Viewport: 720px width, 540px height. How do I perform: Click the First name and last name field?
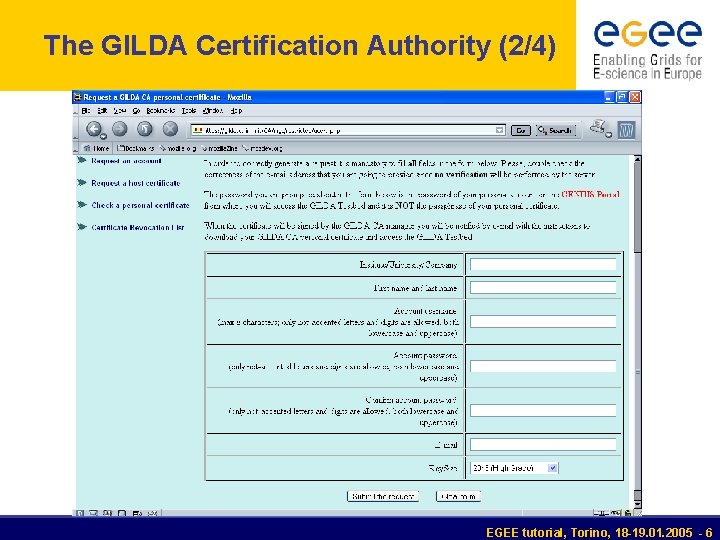point(543,288)
